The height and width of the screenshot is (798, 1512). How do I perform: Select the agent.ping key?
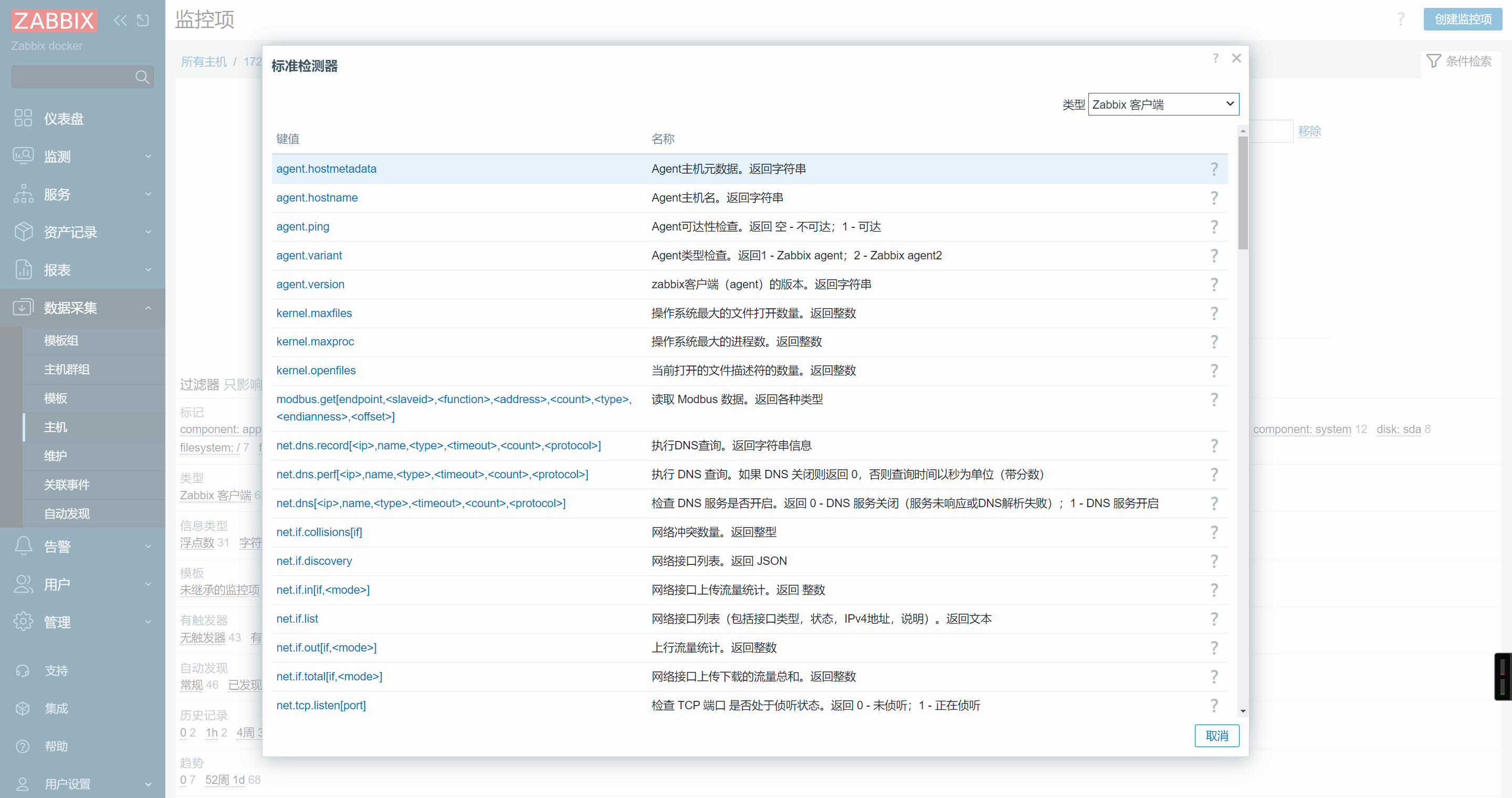[x=303, y=226]
